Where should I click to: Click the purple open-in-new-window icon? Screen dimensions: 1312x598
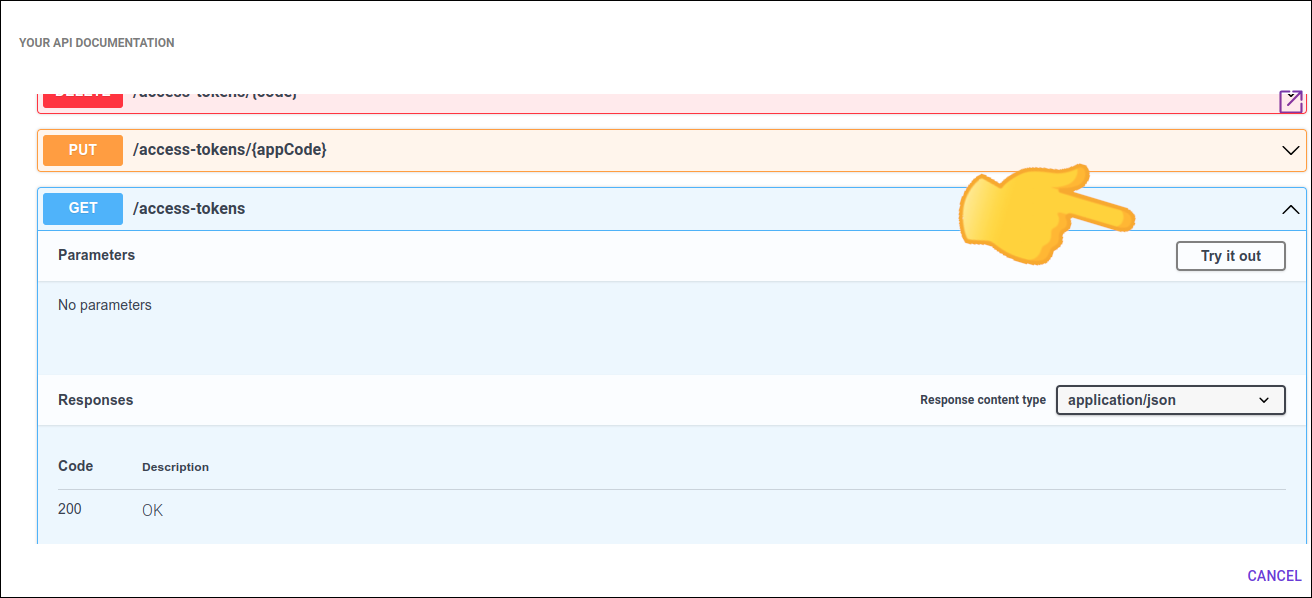click(1291, 101)
